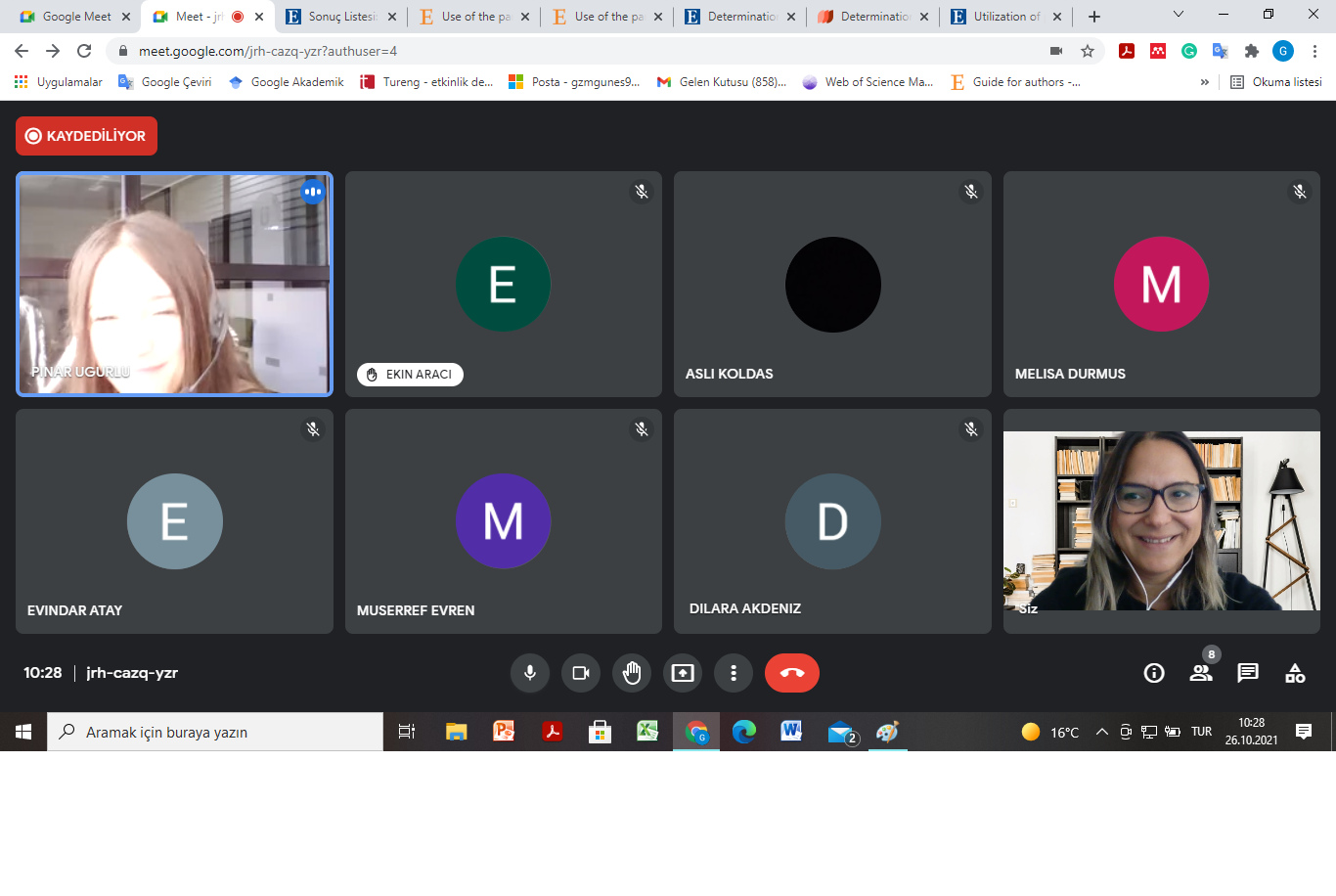Click the Windows taskbar search box

(x=215, y=732)
